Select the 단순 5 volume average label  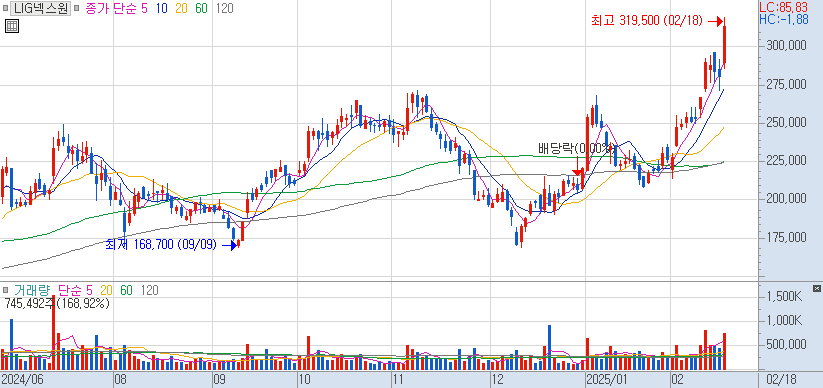pyautogui.click(x=75, y=290)
